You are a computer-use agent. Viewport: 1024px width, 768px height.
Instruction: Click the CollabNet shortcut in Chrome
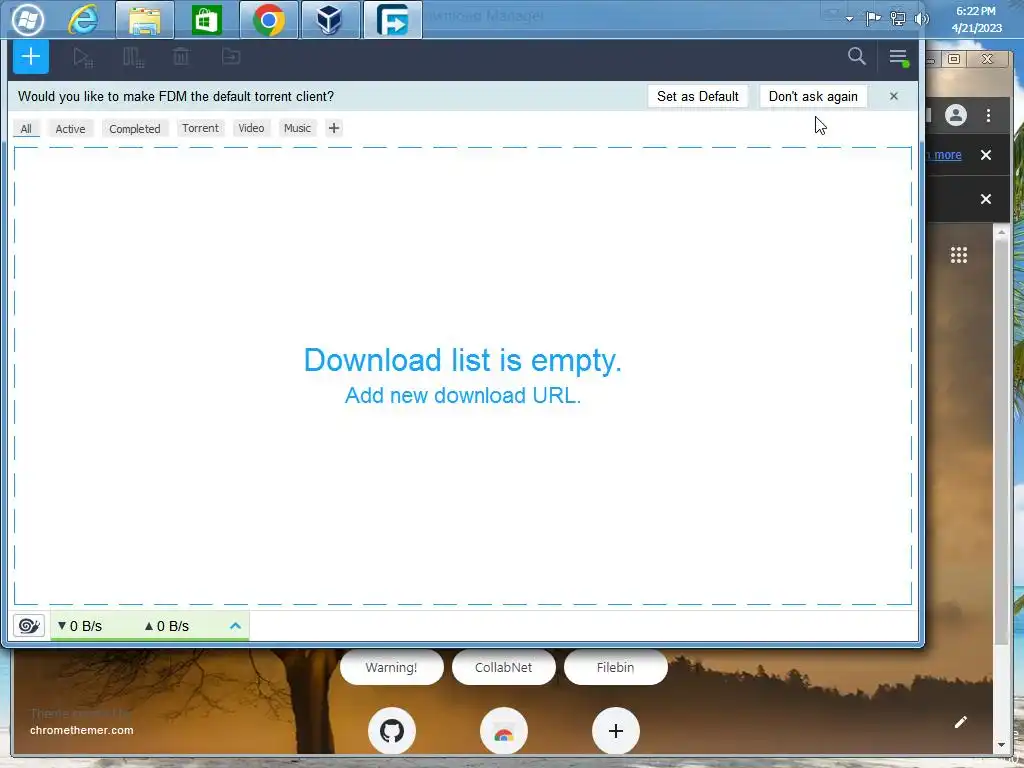point(504,667)
